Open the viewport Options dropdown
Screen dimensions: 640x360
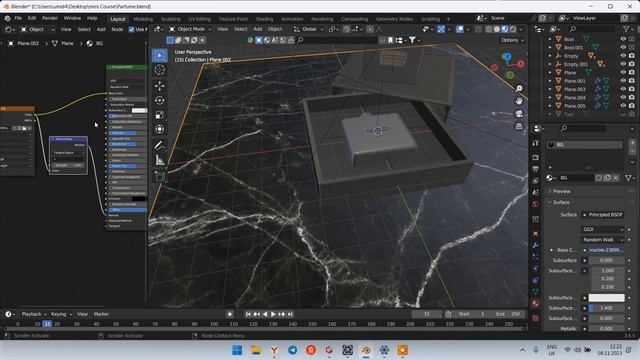point(511,40)
